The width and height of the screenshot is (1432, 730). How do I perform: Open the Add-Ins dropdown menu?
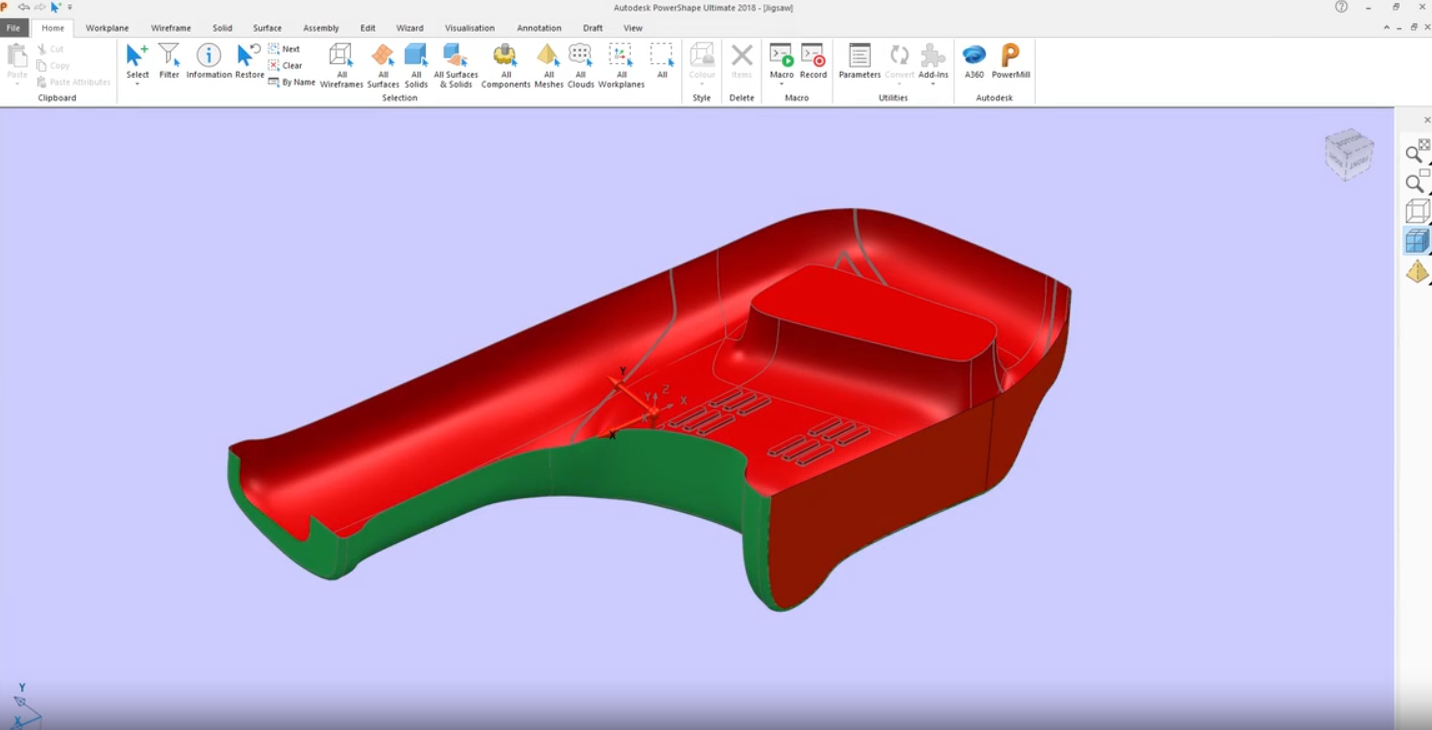point(933,85)
